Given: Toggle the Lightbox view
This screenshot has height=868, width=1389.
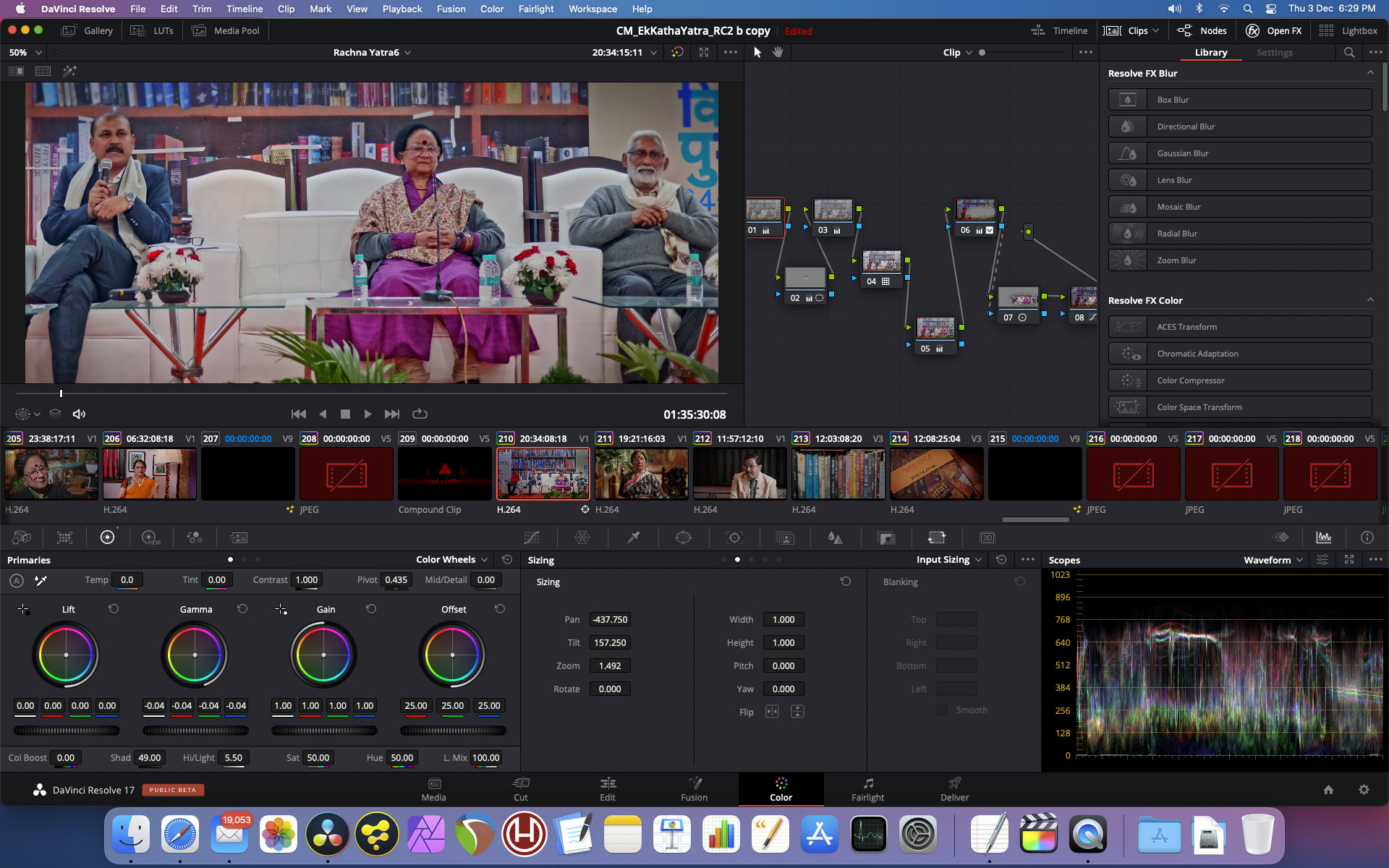Looking at the screenshot, I should click(x=1348, y=30).
